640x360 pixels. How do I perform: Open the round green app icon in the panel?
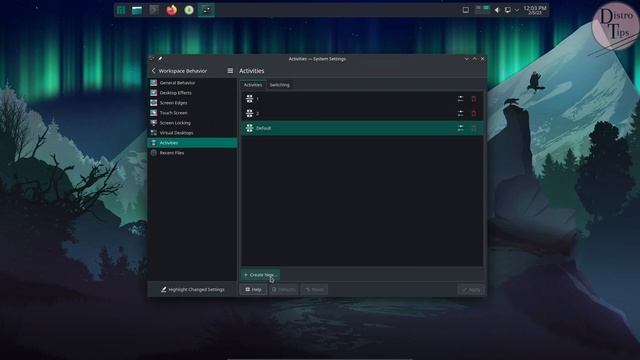(189, 10)
